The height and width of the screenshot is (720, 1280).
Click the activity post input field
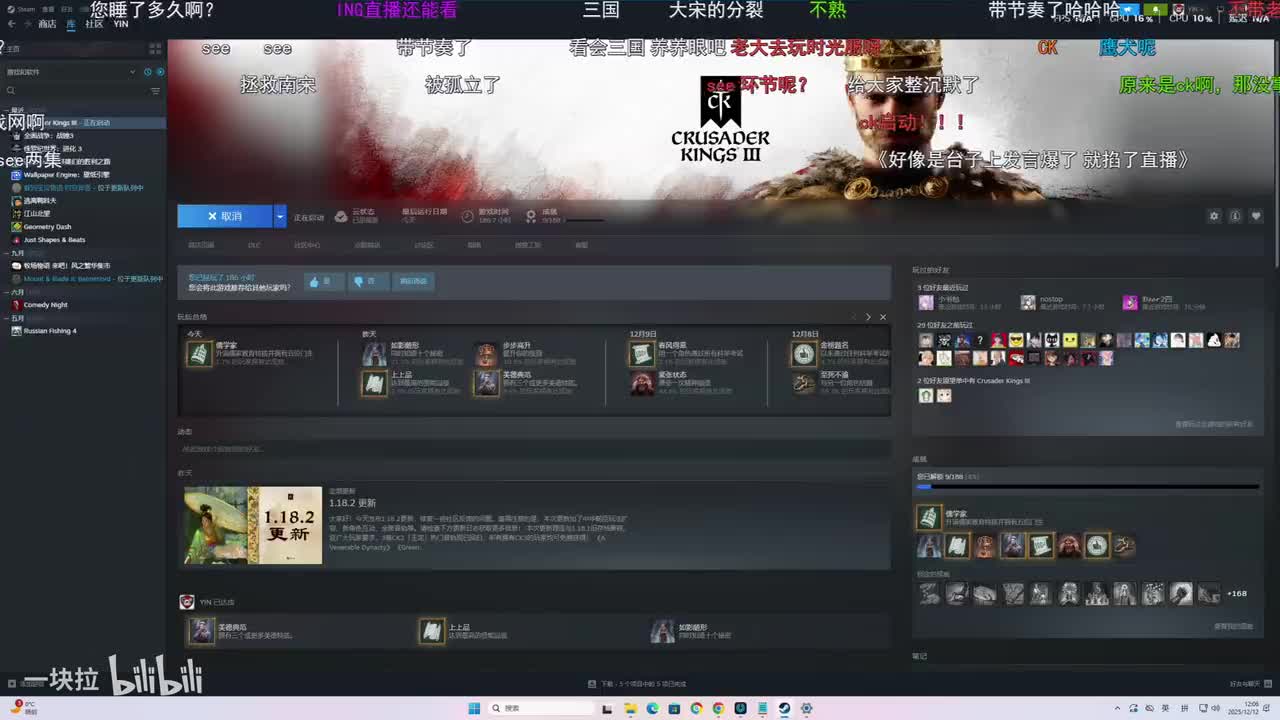pyautogui.click(x=534, y=450)
